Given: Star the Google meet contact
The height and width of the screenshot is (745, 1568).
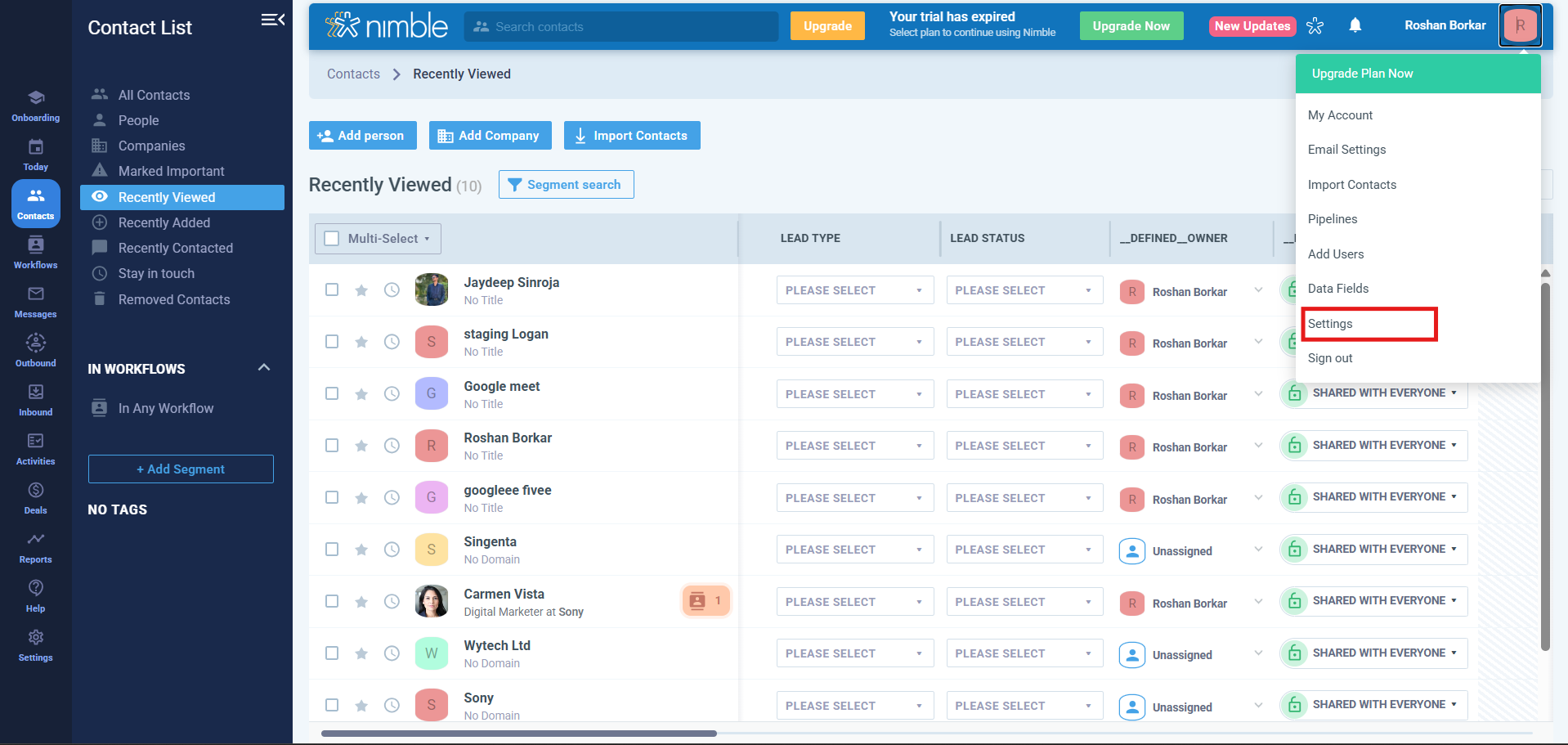Looking at the screenshot, I should pyautogui.click(x=361, y=394).
